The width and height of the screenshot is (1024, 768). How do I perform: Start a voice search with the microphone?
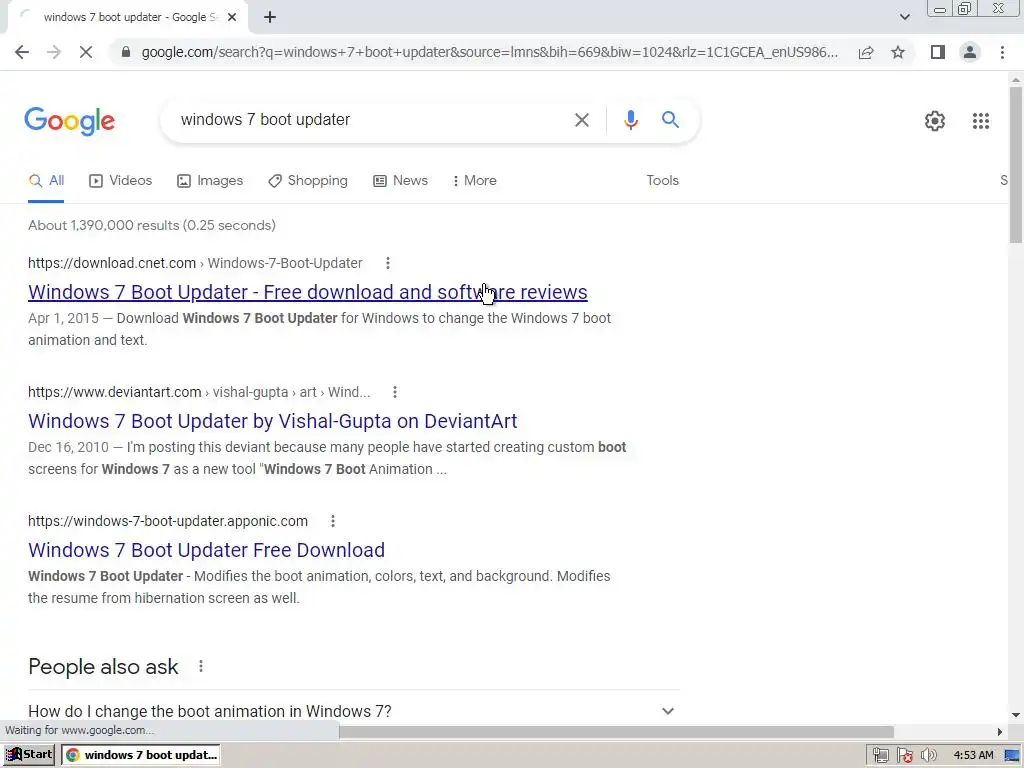coord(630,120)
